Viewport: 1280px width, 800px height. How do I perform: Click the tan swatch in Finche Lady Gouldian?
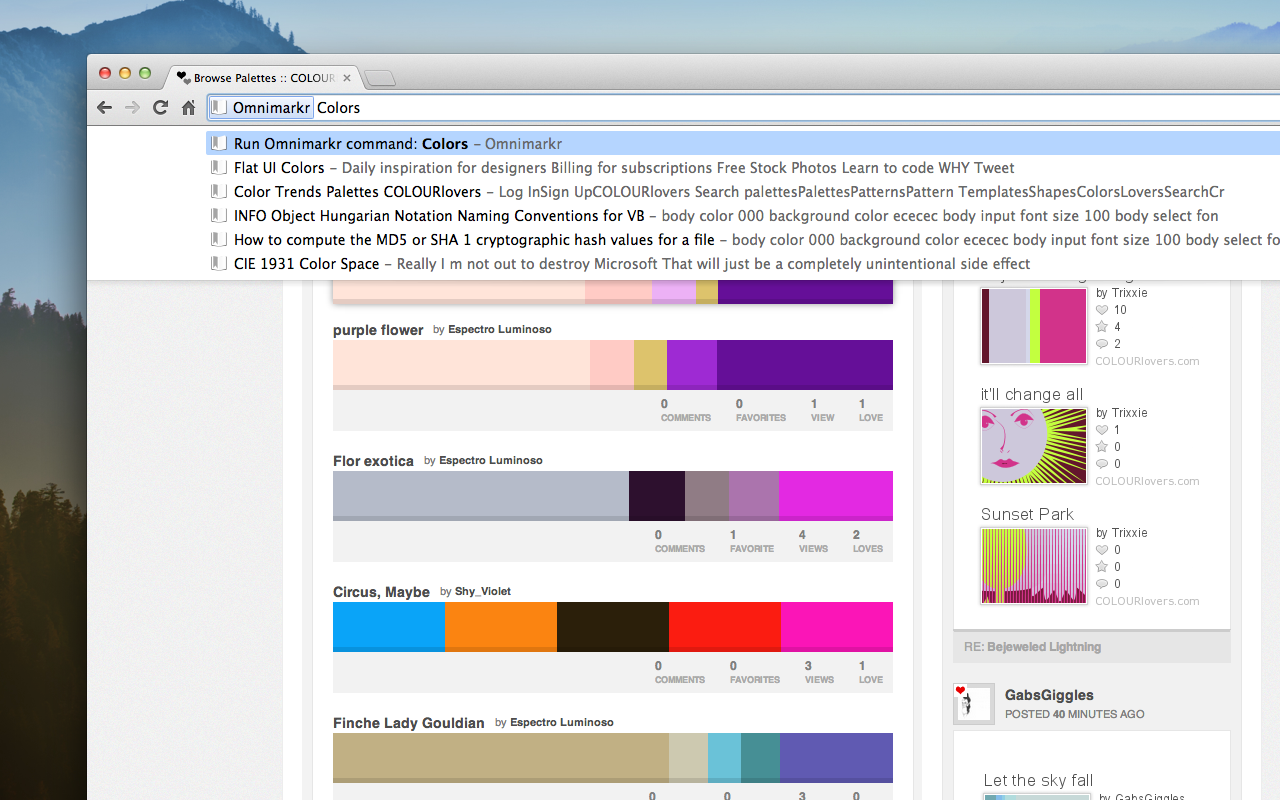pos(501,758)
